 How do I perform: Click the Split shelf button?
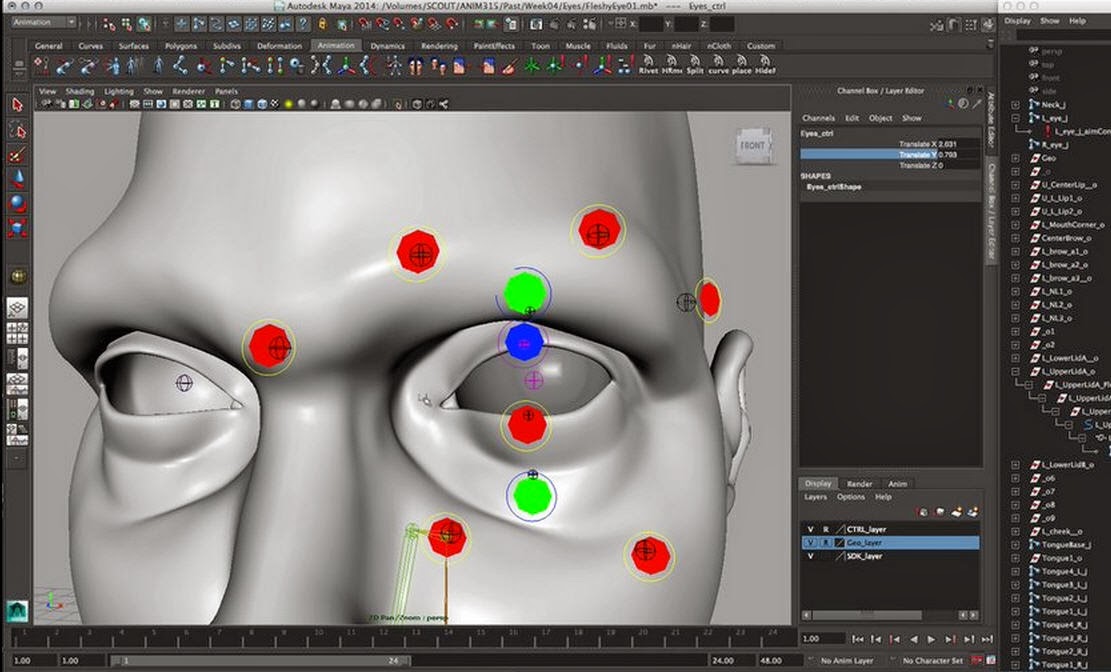pos(695,66)
